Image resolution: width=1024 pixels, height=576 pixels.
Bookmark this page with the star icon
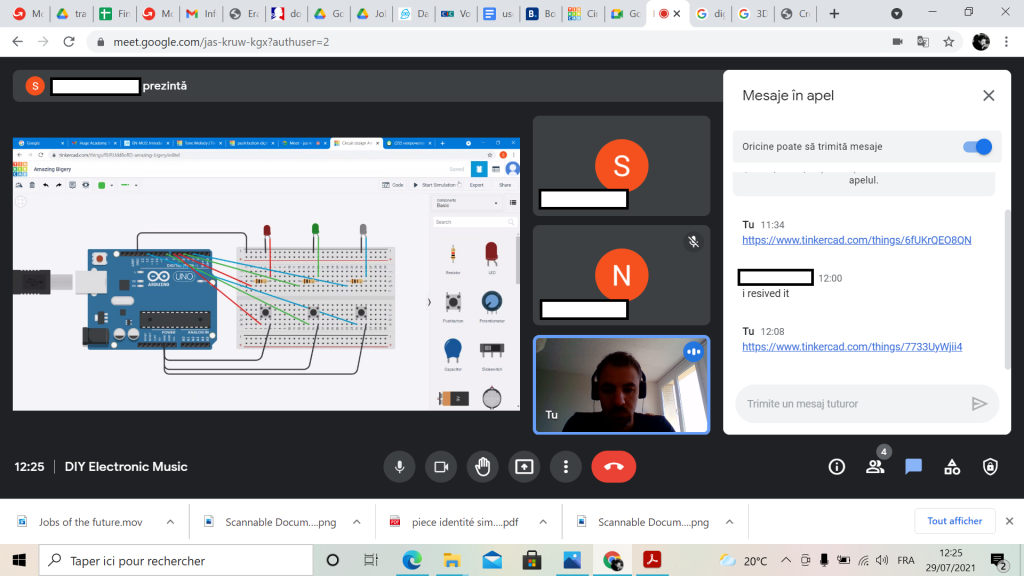click(x=948, y=42)
